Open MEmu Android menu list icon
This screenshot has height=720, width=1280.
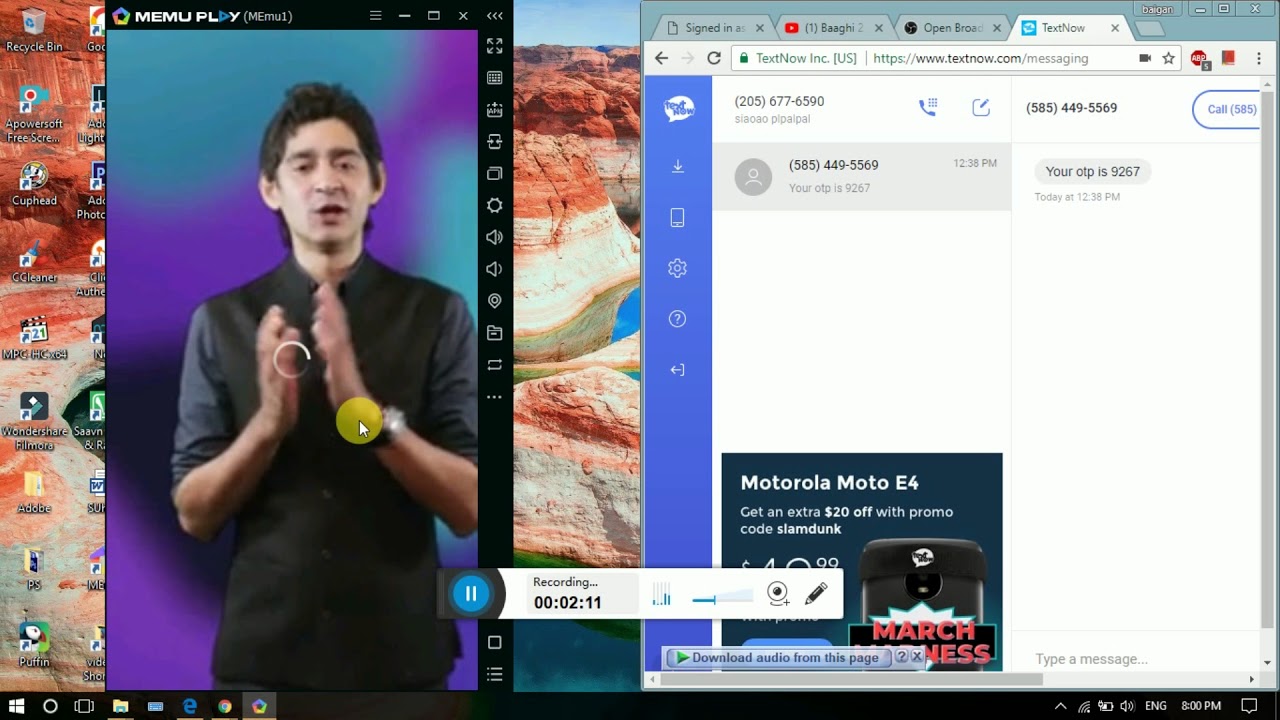pos(494,675)
